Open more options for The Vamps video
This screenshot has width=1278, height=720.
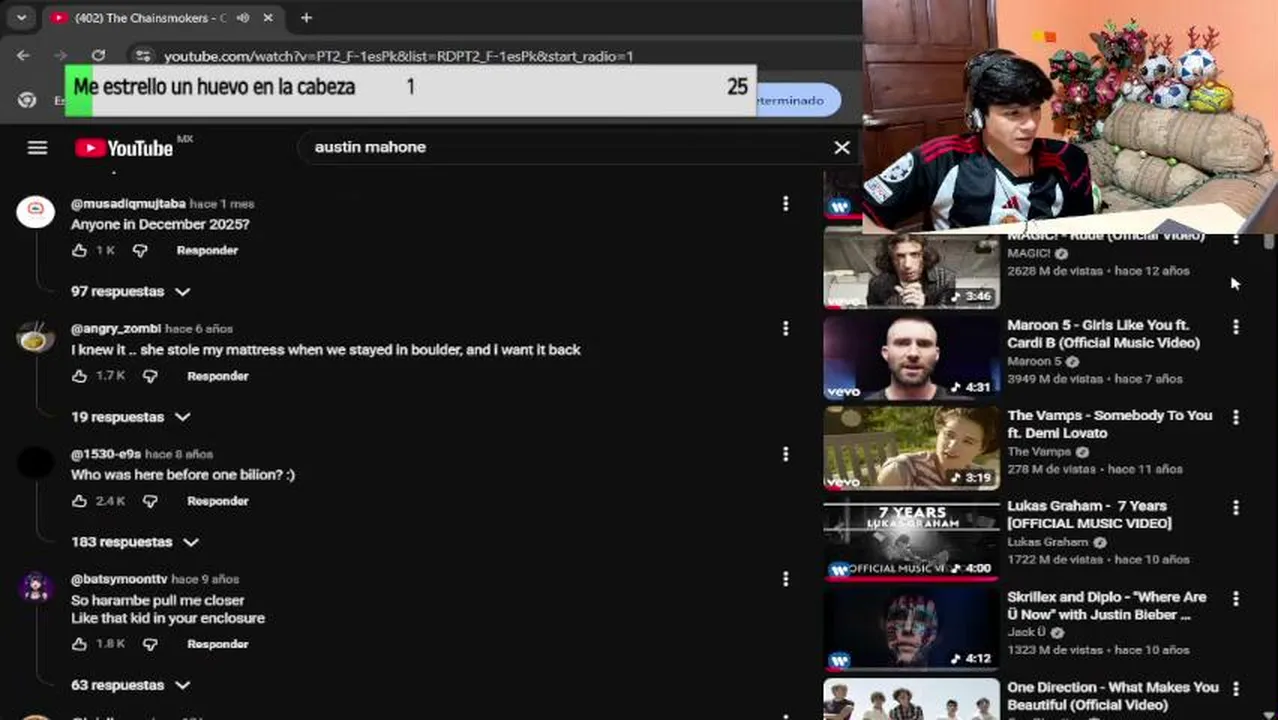(1236, 417)
